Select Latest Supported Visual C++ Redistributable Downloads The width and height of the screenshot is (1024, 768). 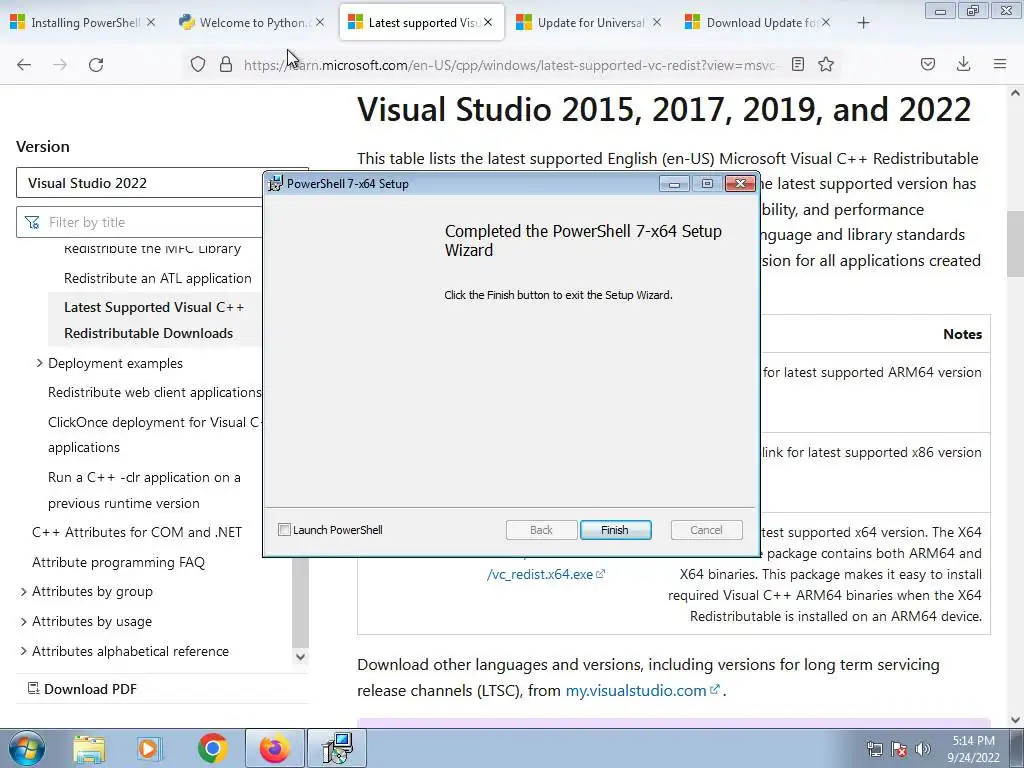(x=154, y=320)
